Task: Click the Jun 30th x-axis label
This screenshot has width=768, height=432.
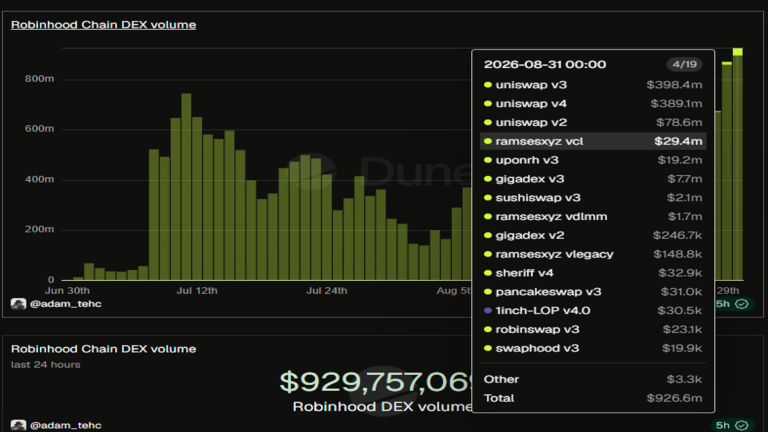Action: (x=68, y=291)
